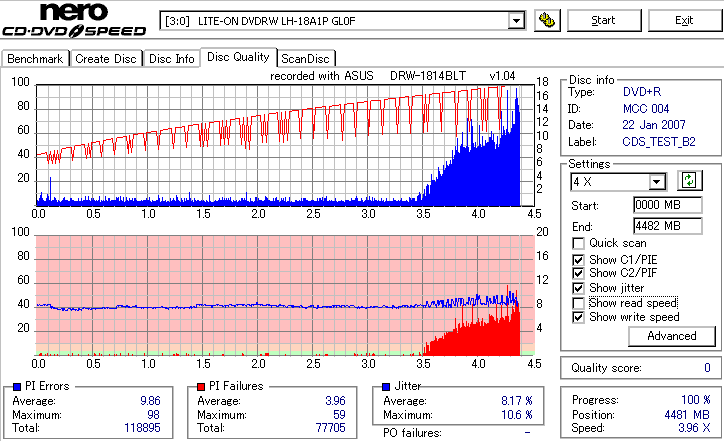Click the blue PI Errors legend square
724x441 pixels.
pos(17,387)
